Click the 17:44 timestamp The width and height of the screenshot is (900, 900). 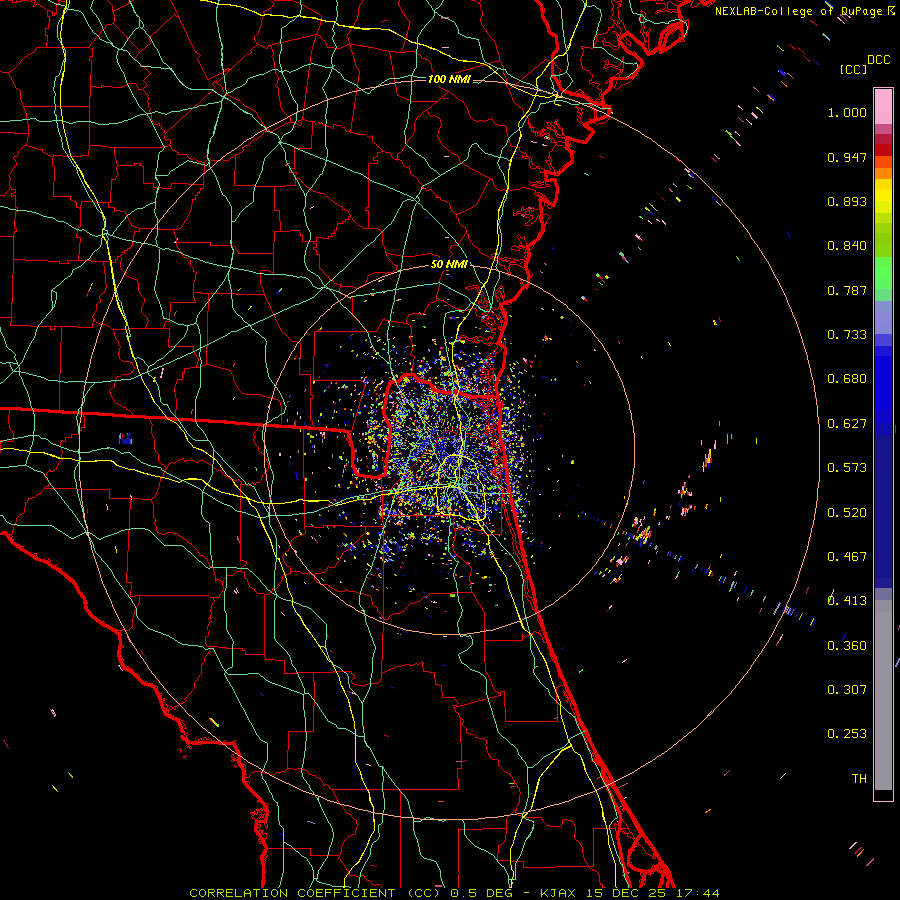[697, 893]
